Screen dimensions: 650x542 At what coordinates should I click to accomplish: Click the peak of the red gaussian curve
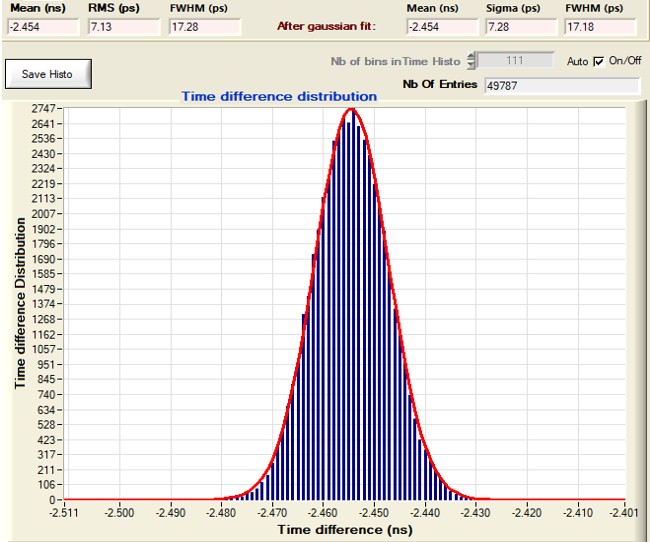click(x=351, y=109)
